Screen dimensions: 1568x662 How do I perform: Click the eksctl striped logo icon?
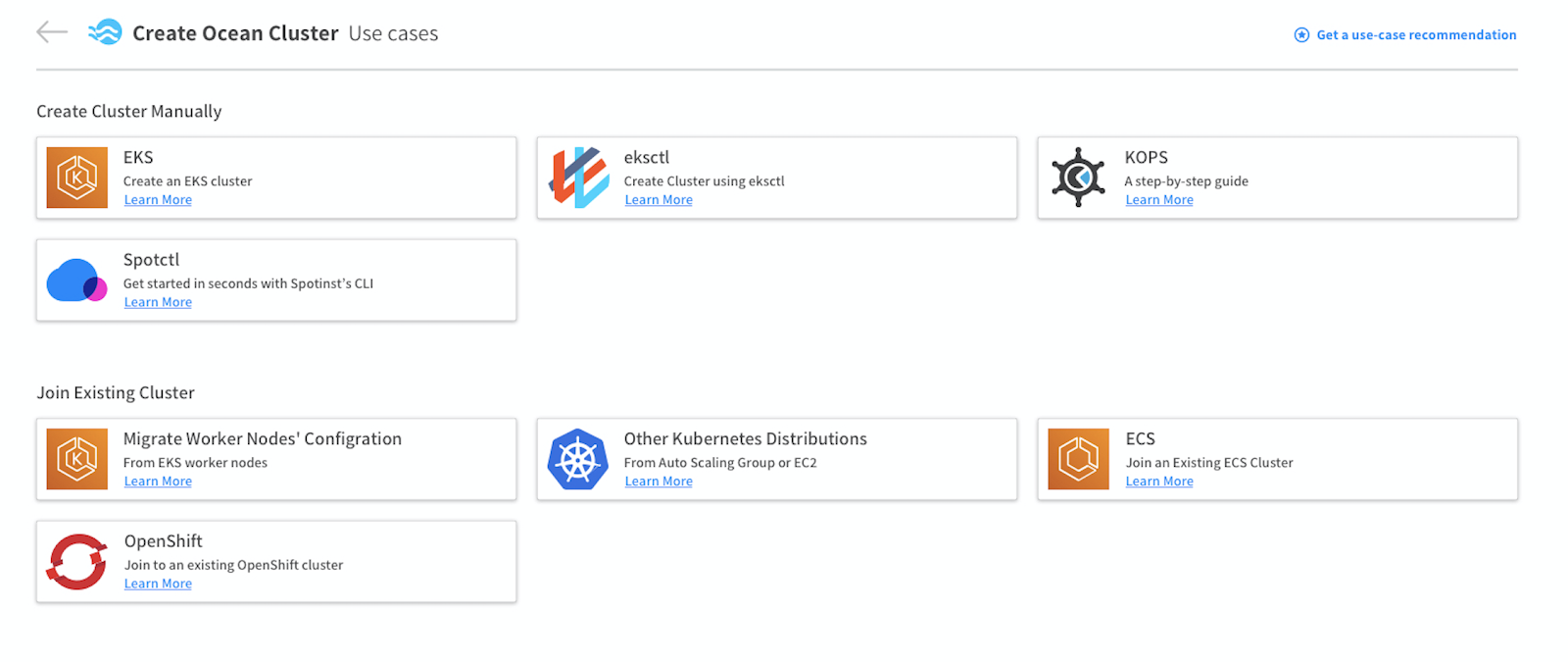tap(578, 178)
